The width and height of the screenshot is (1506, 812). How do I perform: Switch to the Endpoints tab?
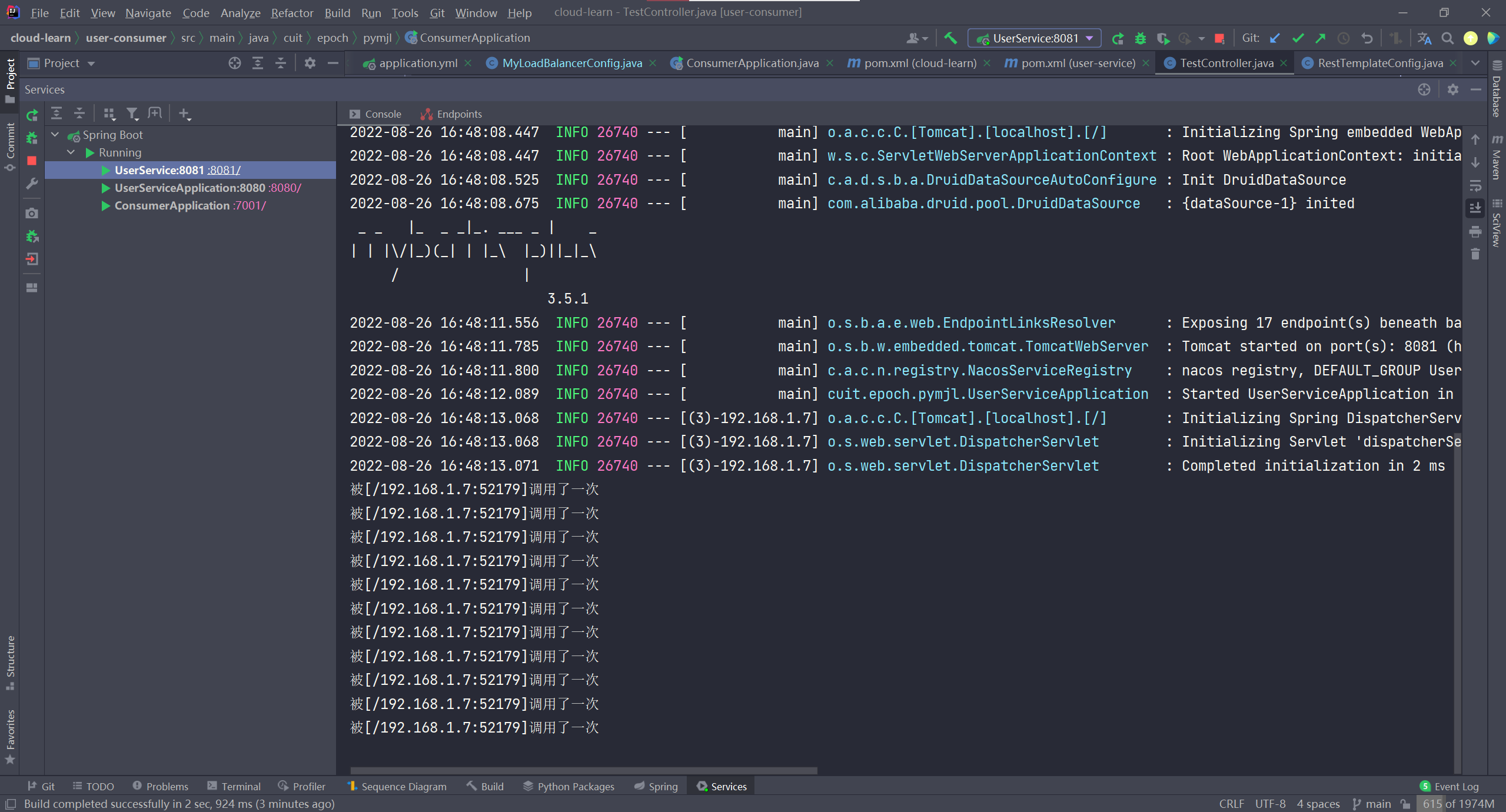451,114
